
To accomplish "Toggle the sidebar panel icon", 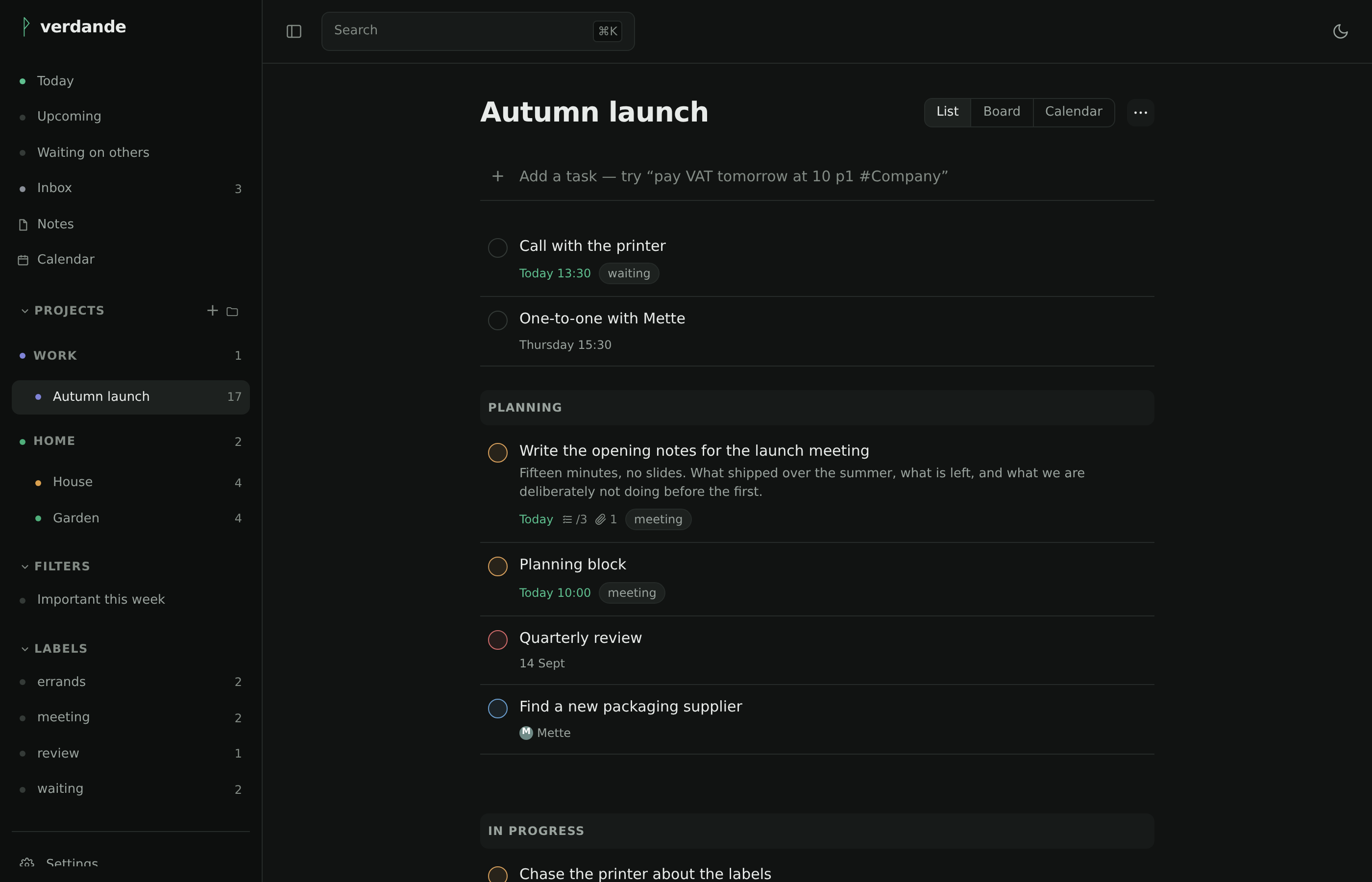I will (x=294, y=31).
